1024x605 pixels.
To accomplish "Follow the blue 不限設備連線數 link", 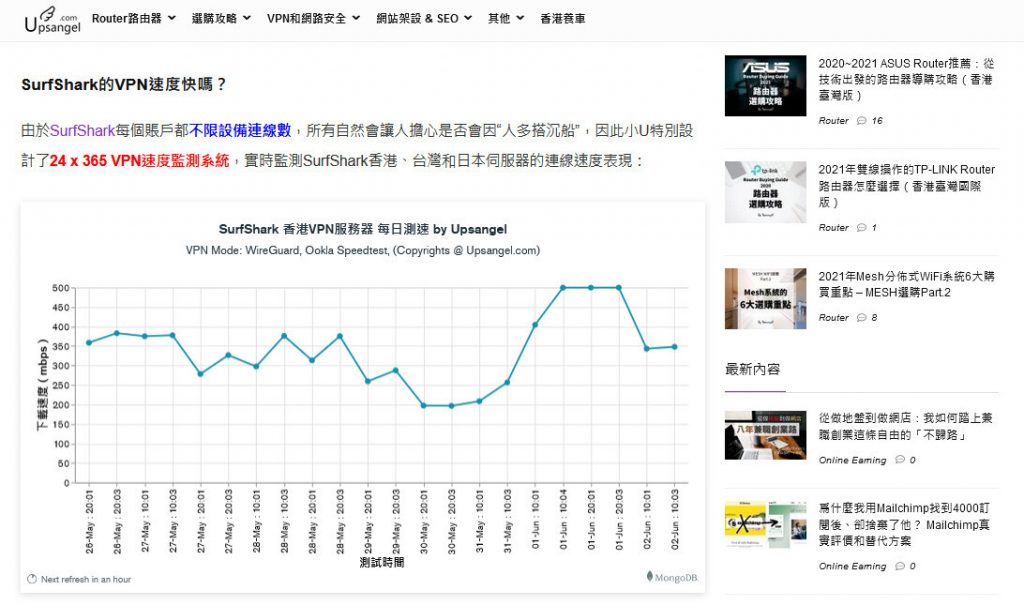I will point(240,131).
